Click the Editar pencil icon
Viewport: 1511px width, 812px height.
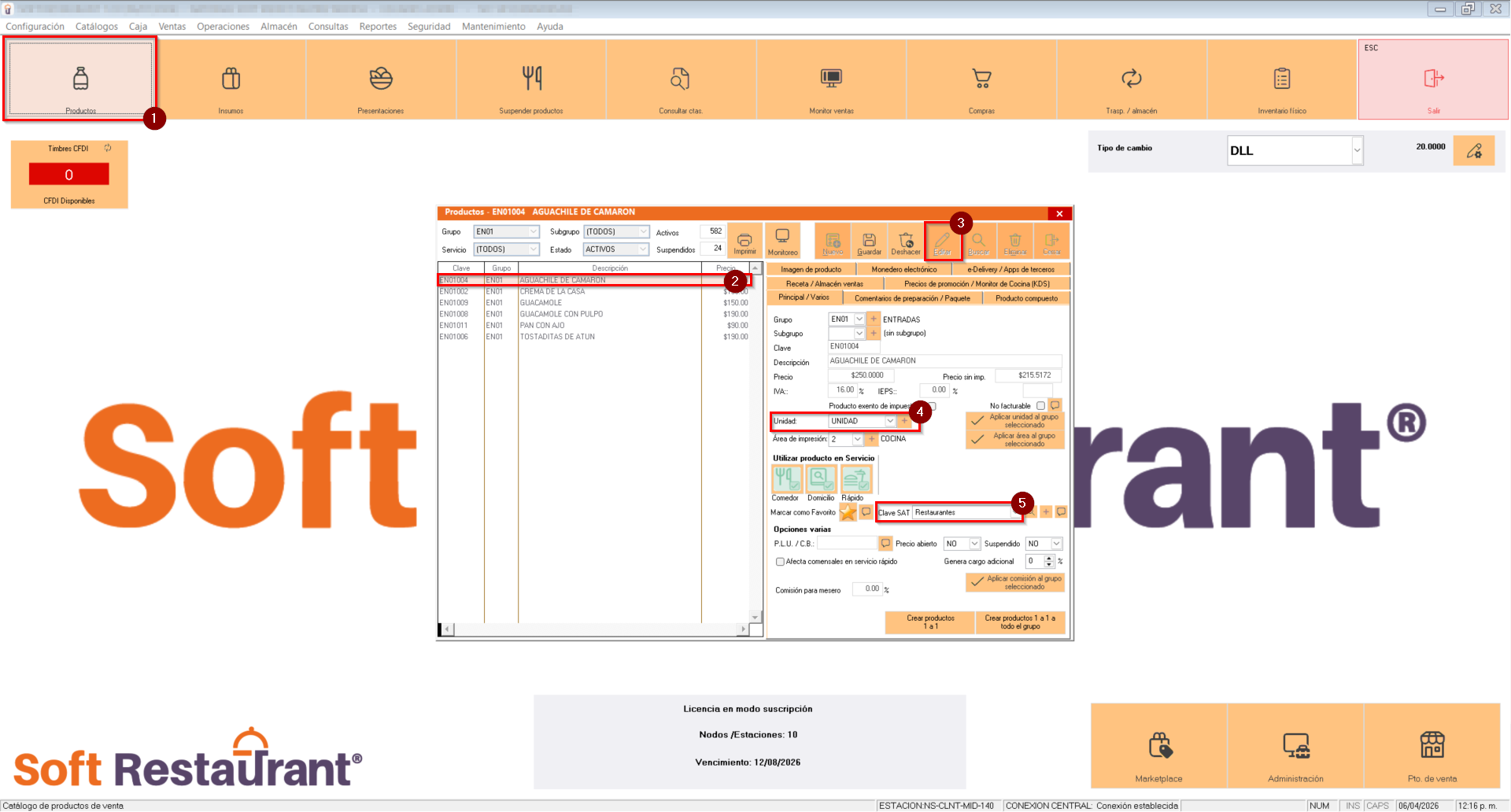[942, 241]
